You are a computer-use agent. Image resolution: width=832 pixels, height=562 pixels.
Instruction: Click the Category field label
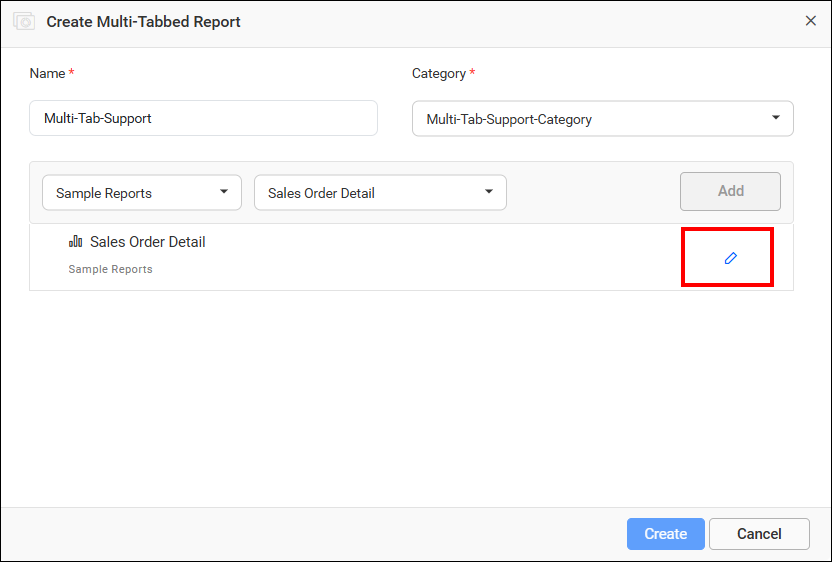point(438,73)
